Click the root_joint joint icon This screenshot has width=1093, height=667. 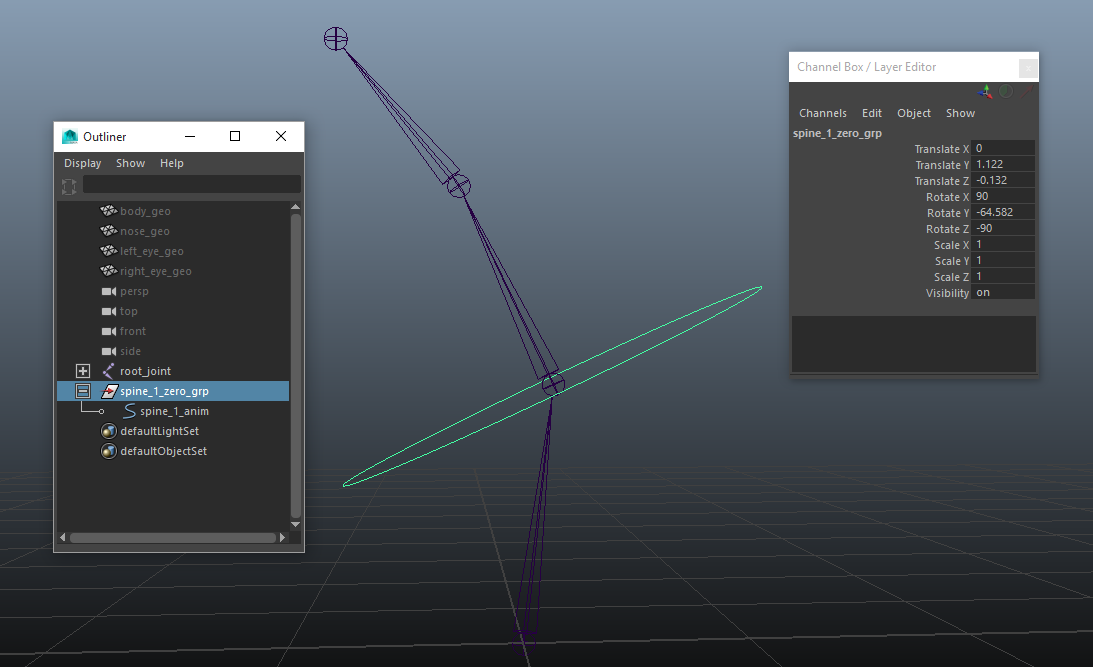tap(109, 371)
